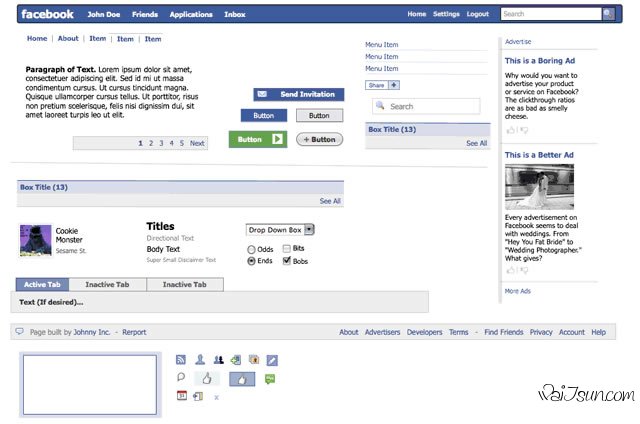The image size is (640, 424).
Task: Click the RSS feed icon
Action: 181,360
